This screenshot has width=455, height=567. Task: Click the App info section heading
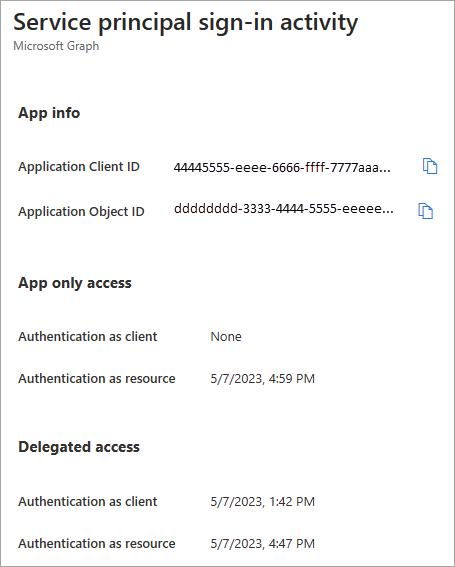pyautogui.click(x=49, y=113)
